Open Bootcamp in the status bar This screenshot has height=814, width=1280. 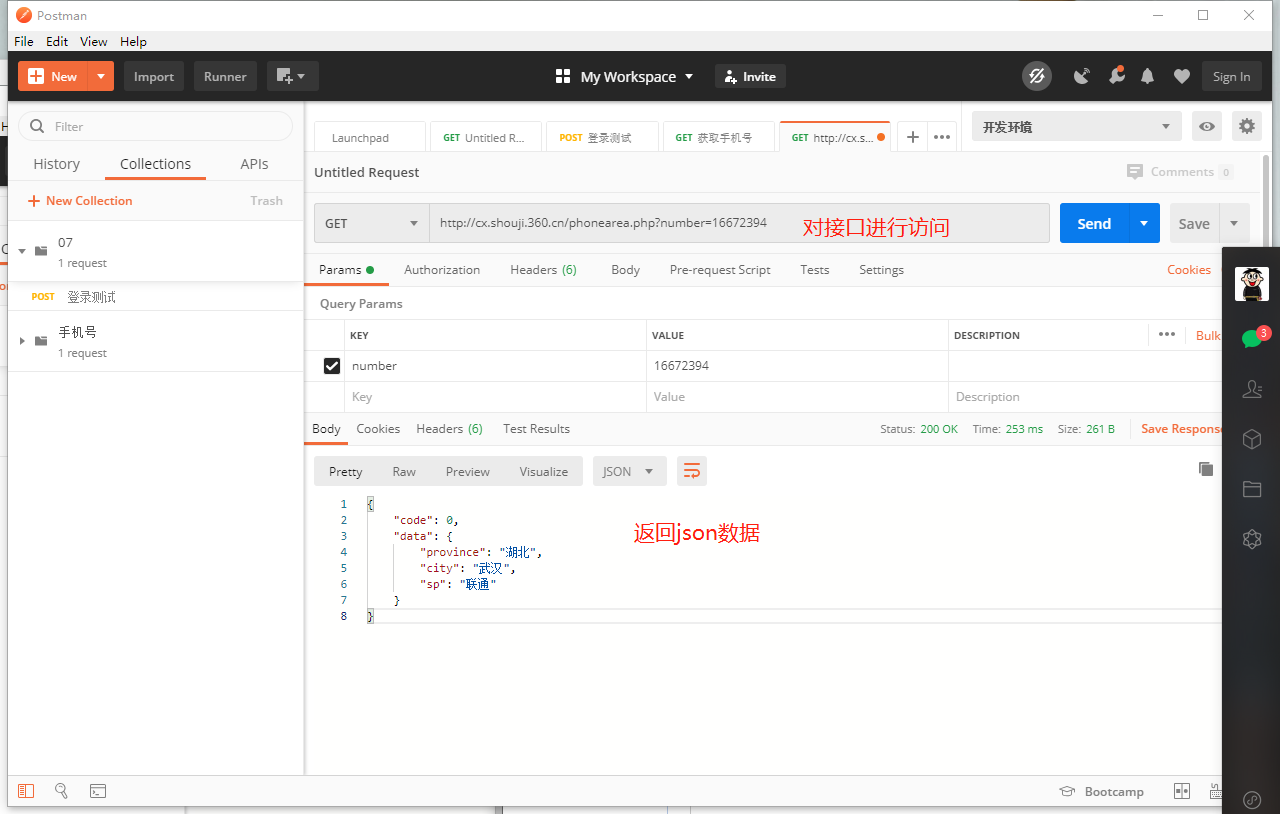1102,791
